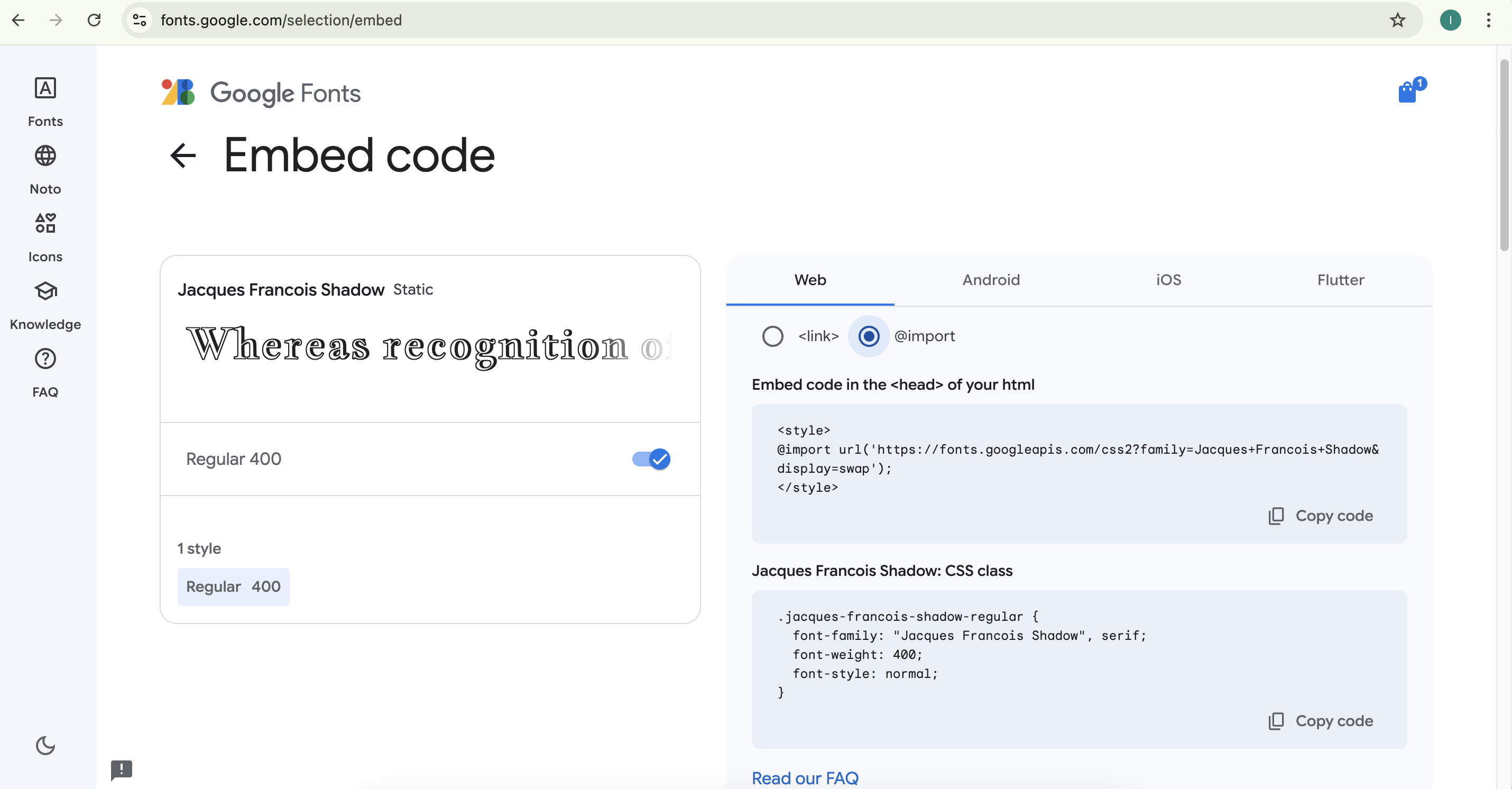Click the Google Fonts logo
The image size is (1512, 789).
[261, 93]
